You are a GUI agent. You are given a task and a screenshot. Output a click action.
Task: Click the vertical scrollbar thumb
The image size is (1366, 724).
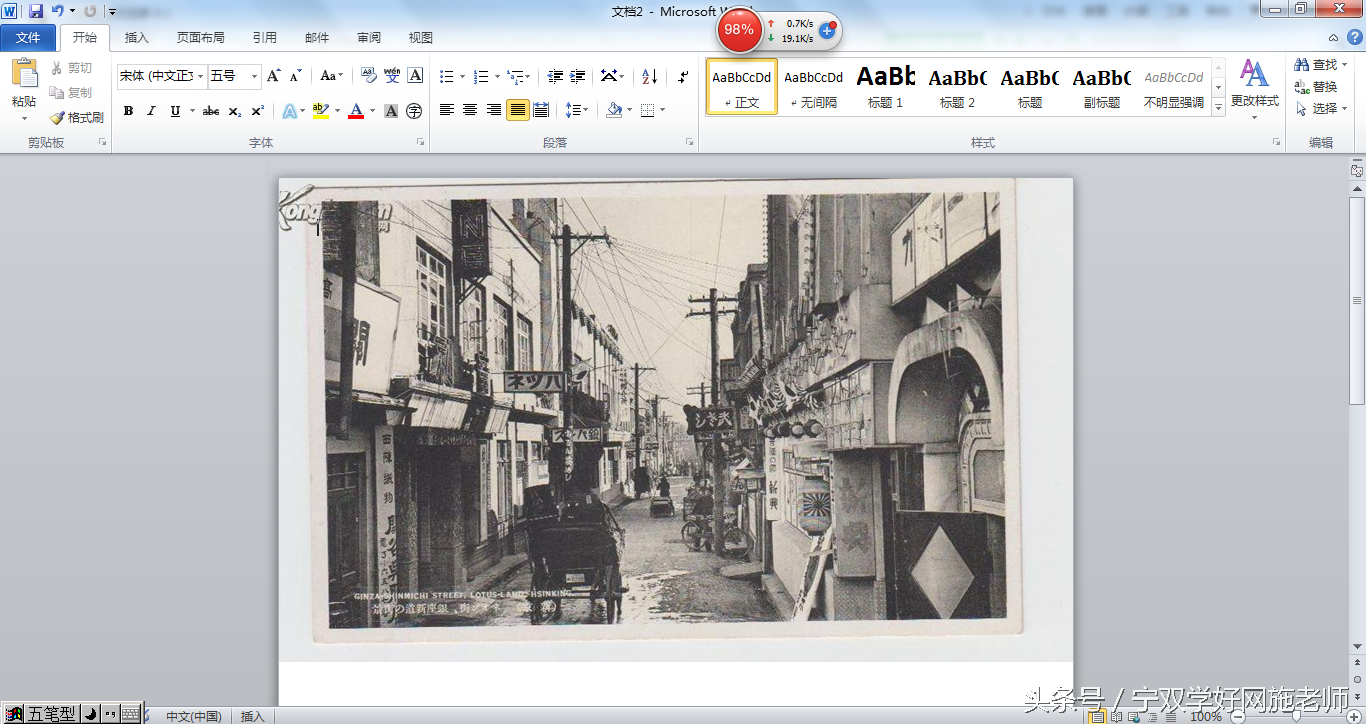(x=1357, y=300)
